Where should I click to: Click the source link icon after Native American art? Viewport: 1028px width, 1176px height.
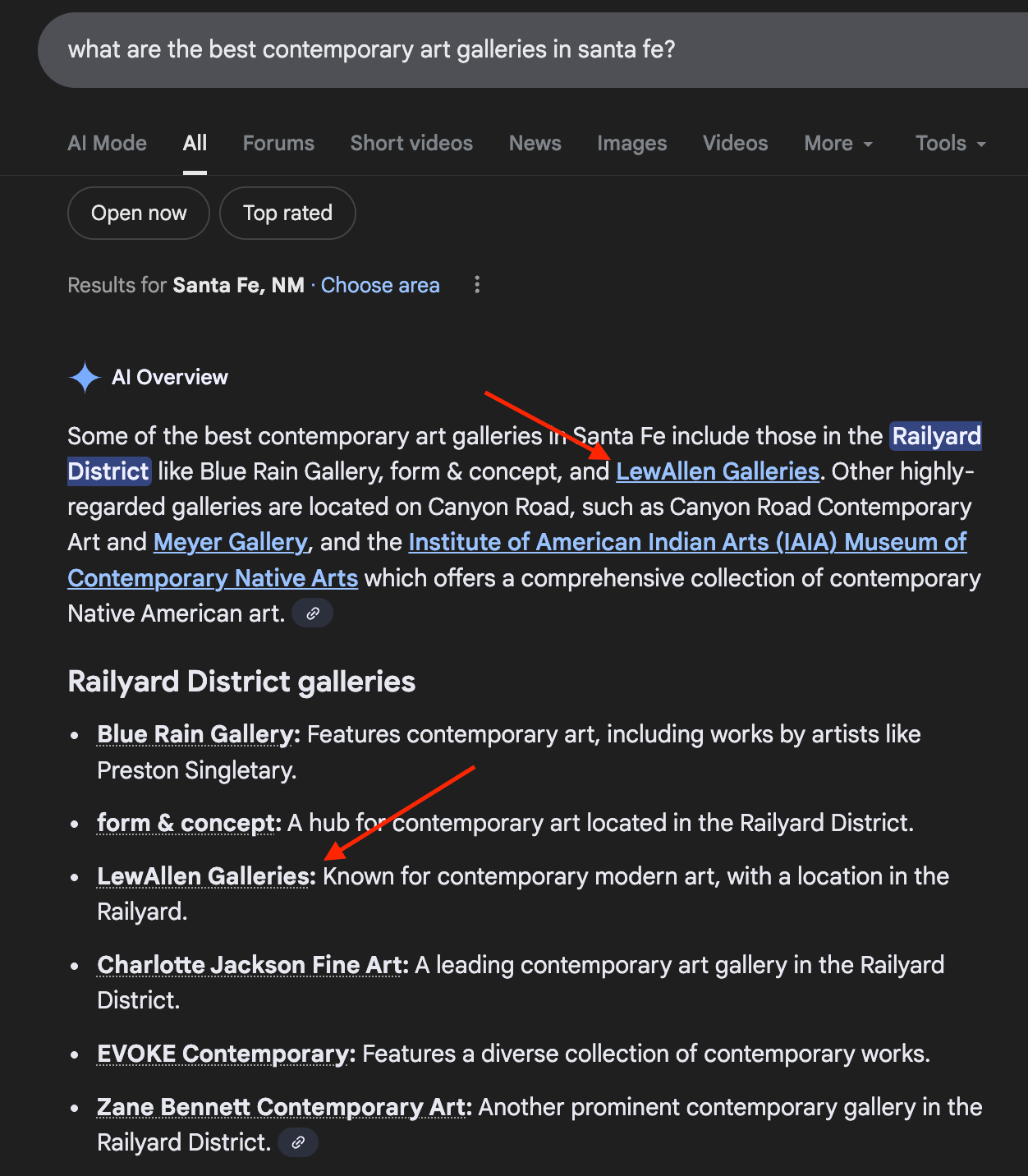coord(313,613)
